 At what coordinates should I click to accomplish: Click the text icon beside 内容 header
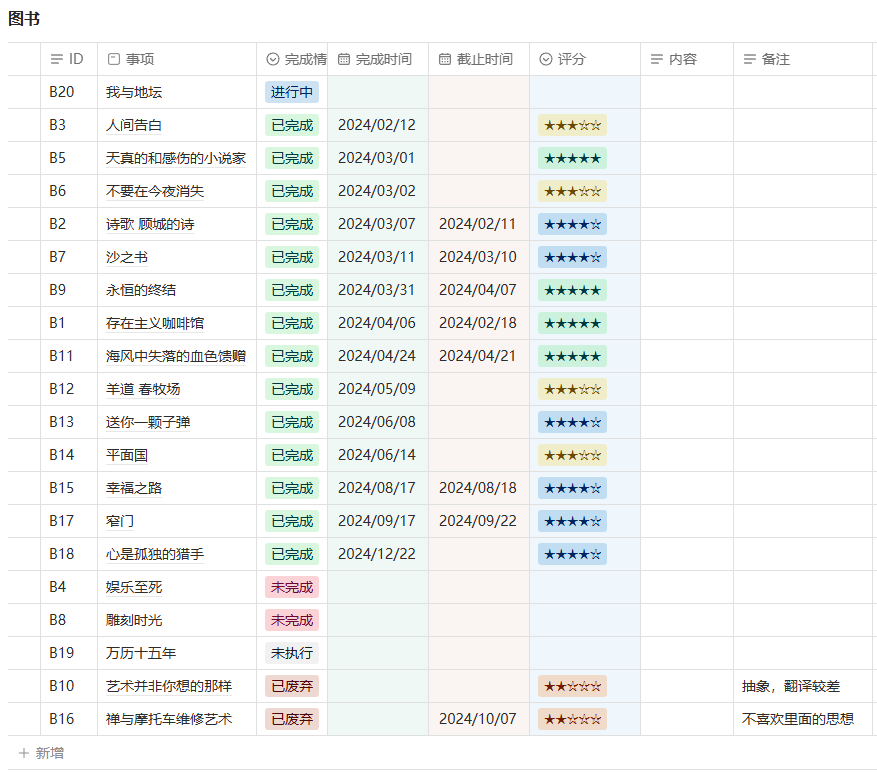click(x=657, y=60)
